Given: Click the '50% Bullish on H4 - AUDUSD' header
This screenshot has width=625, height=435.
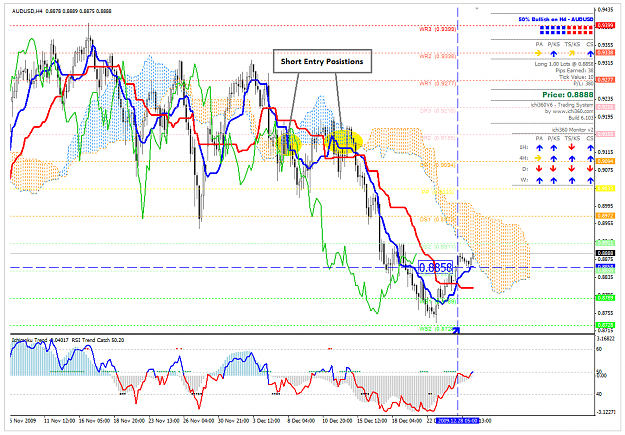Looking at the screenshot, I should (x=556, y=19).
